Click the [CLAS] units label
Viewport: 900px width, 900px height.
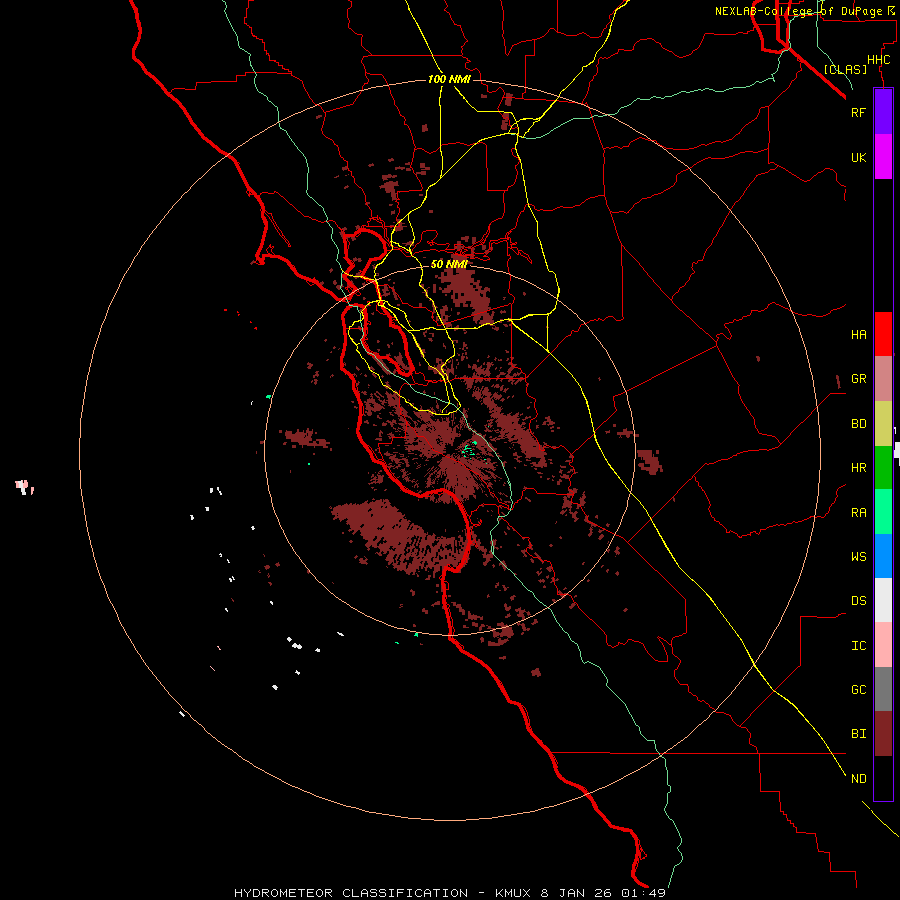coord(845,70)
